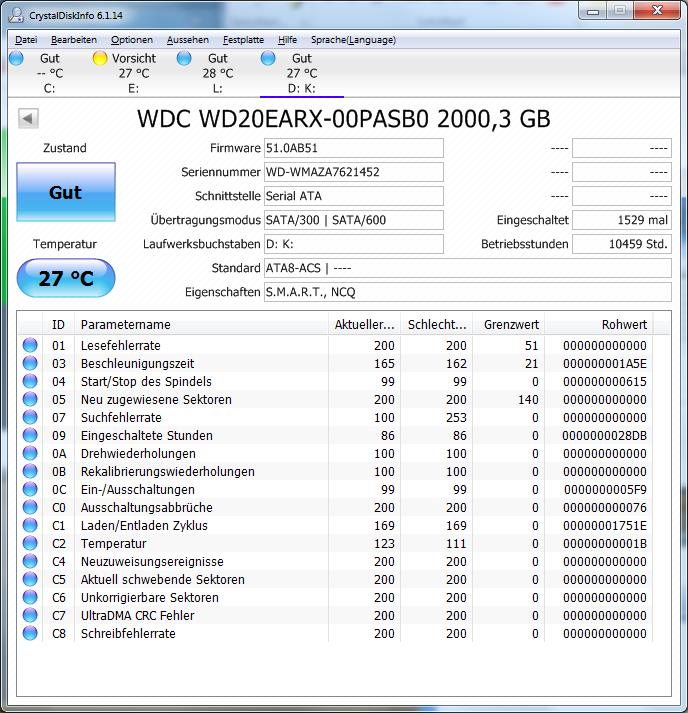Click status orb of Ein-/Ausschaltungen row
The height and width of the screenshot is (713, 688).
[30, 489]
